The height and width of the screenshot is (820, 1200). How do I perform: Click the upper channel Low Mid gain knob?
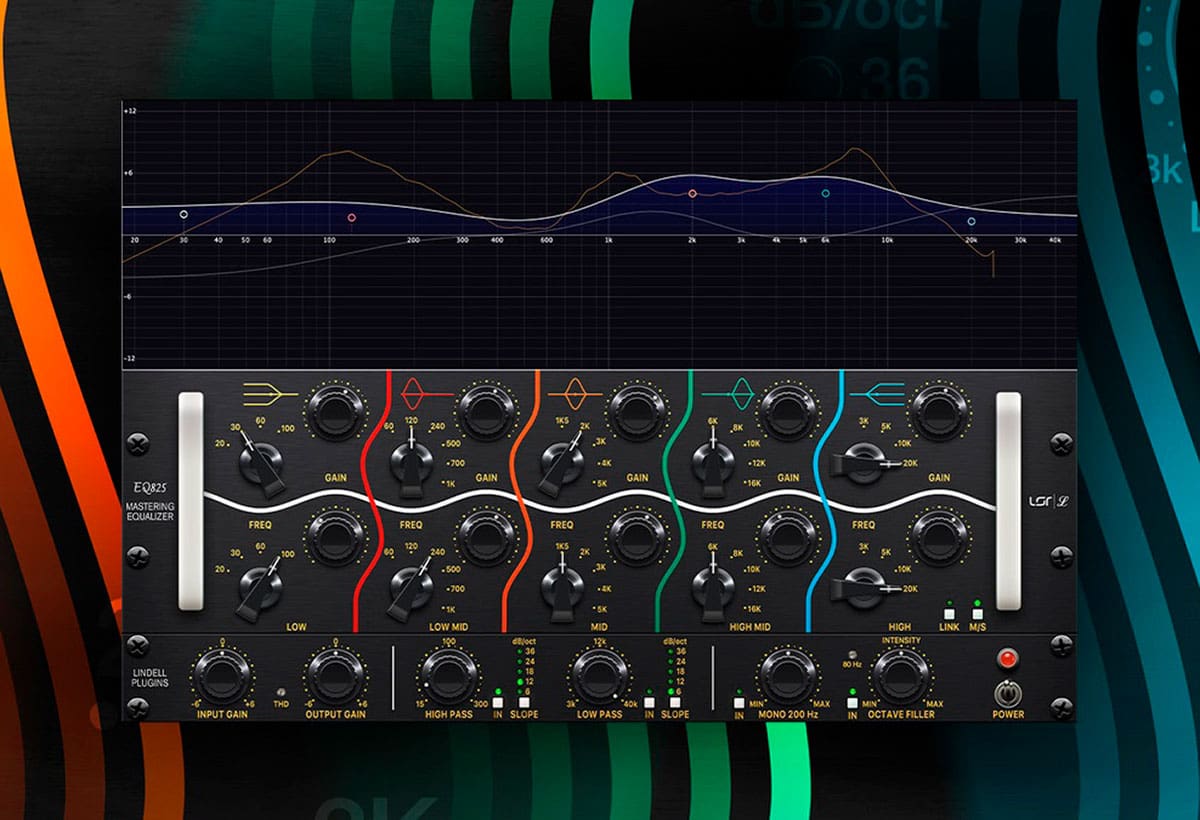pyautogui.click(x=485, y=411)
